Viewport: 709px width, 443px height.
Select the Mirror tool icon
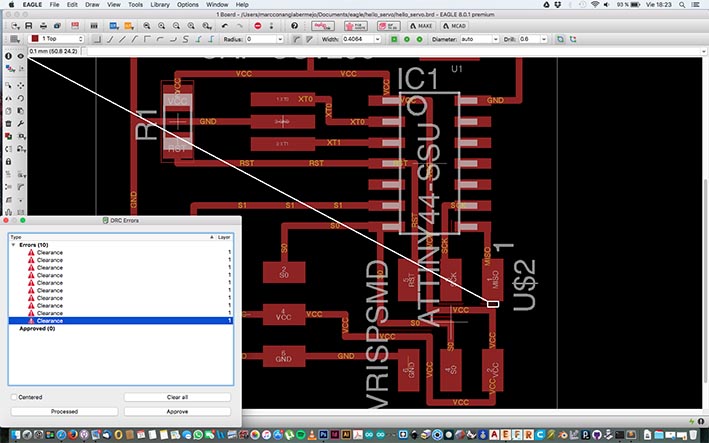point(8,98)
